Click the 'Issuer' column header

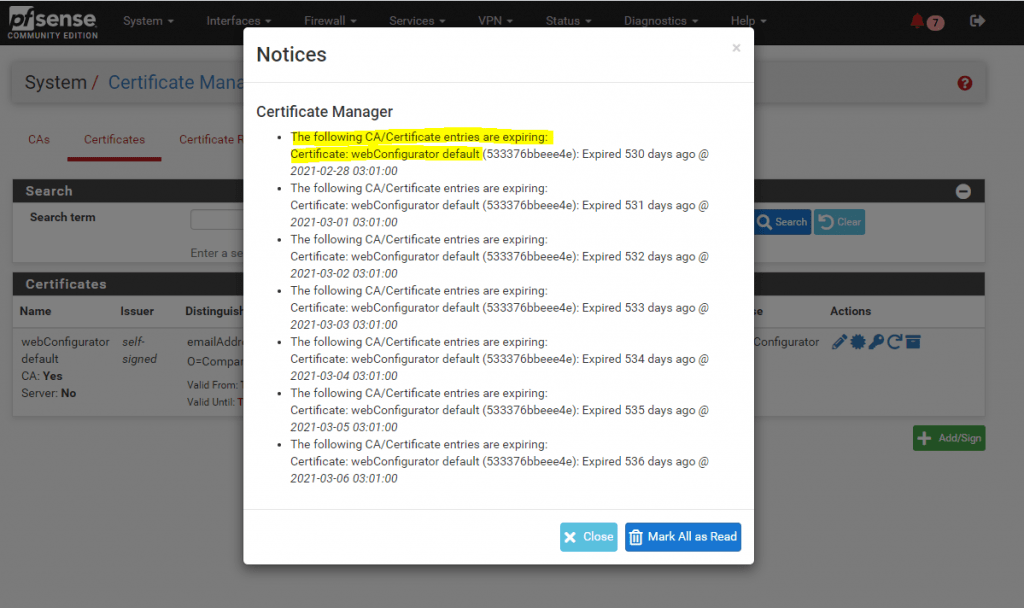tap(137, 312)
